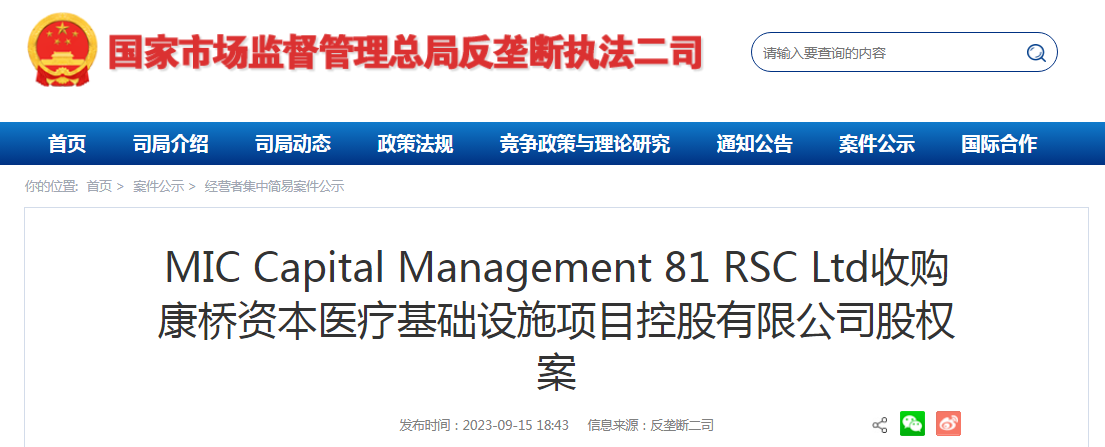Share the article via WeChat icon
Image resolution: width=1105 pixels, height=447 pixels.
tap(913, 424)
